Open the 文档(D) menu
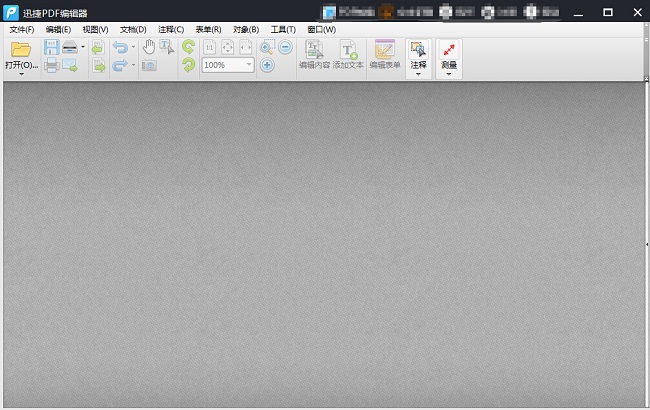This screenshot has height=410, width=650. pos(133,30)
